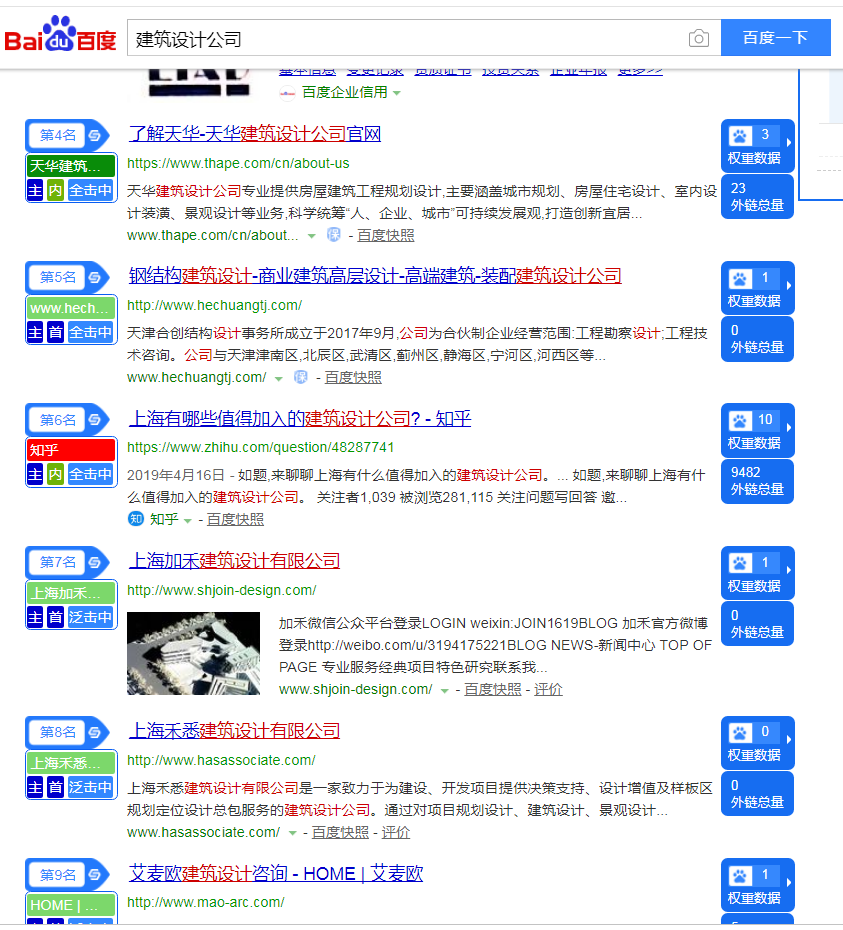Click the 首 tag under 上海禾悉 badge
Viewport: 843px width, 930px height.
point(55,787)
